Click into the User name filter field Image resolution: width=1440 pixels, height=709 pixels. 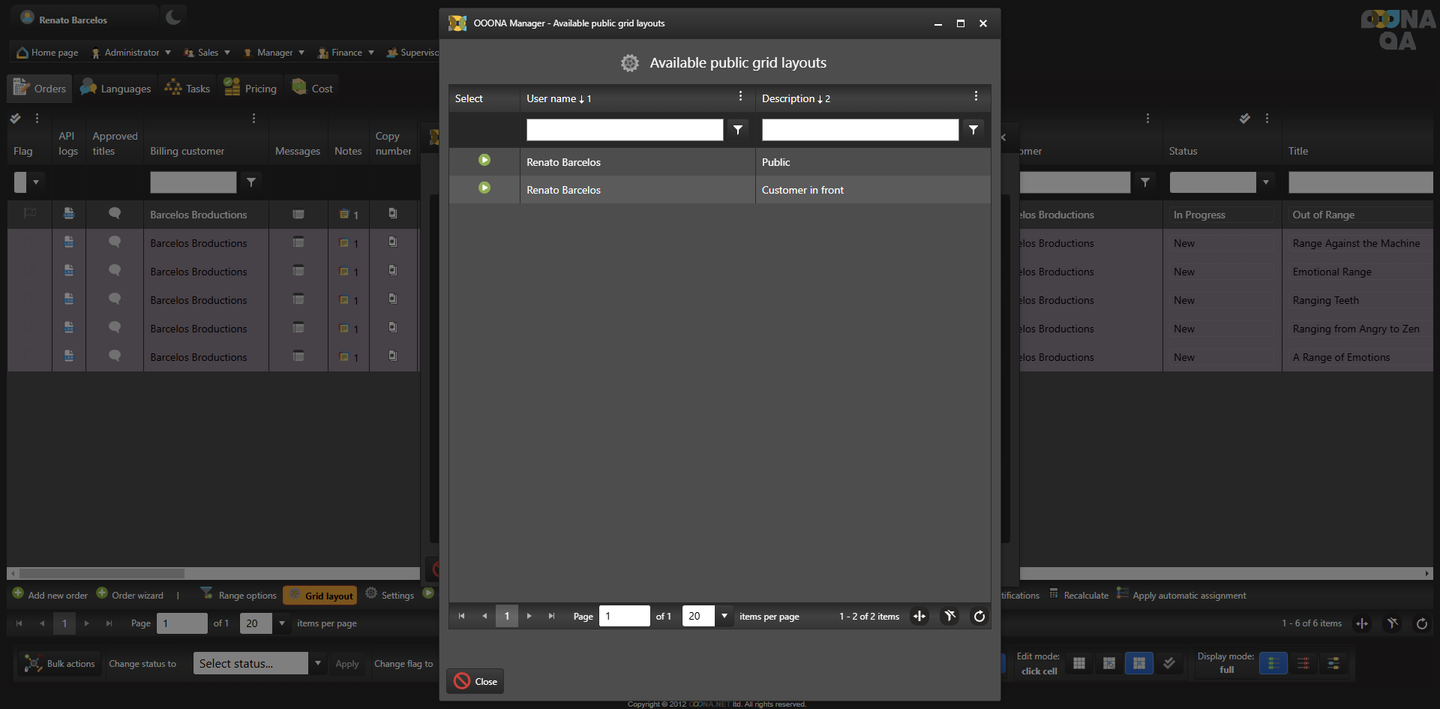pyautogui.click(x=624, y=130)
